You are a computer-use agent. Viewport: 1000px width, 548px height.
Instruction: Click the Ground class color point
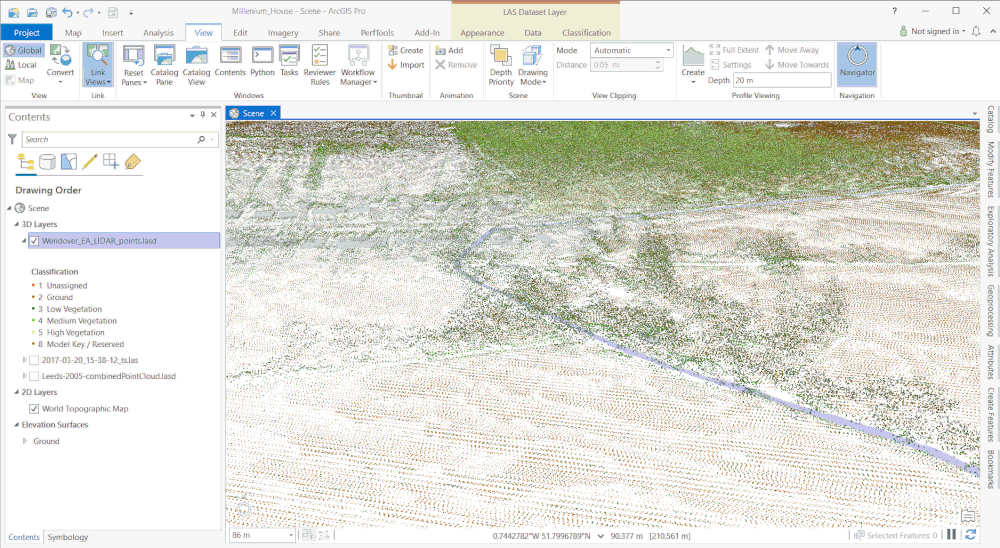pyautogui.click(x=33, y=297)
